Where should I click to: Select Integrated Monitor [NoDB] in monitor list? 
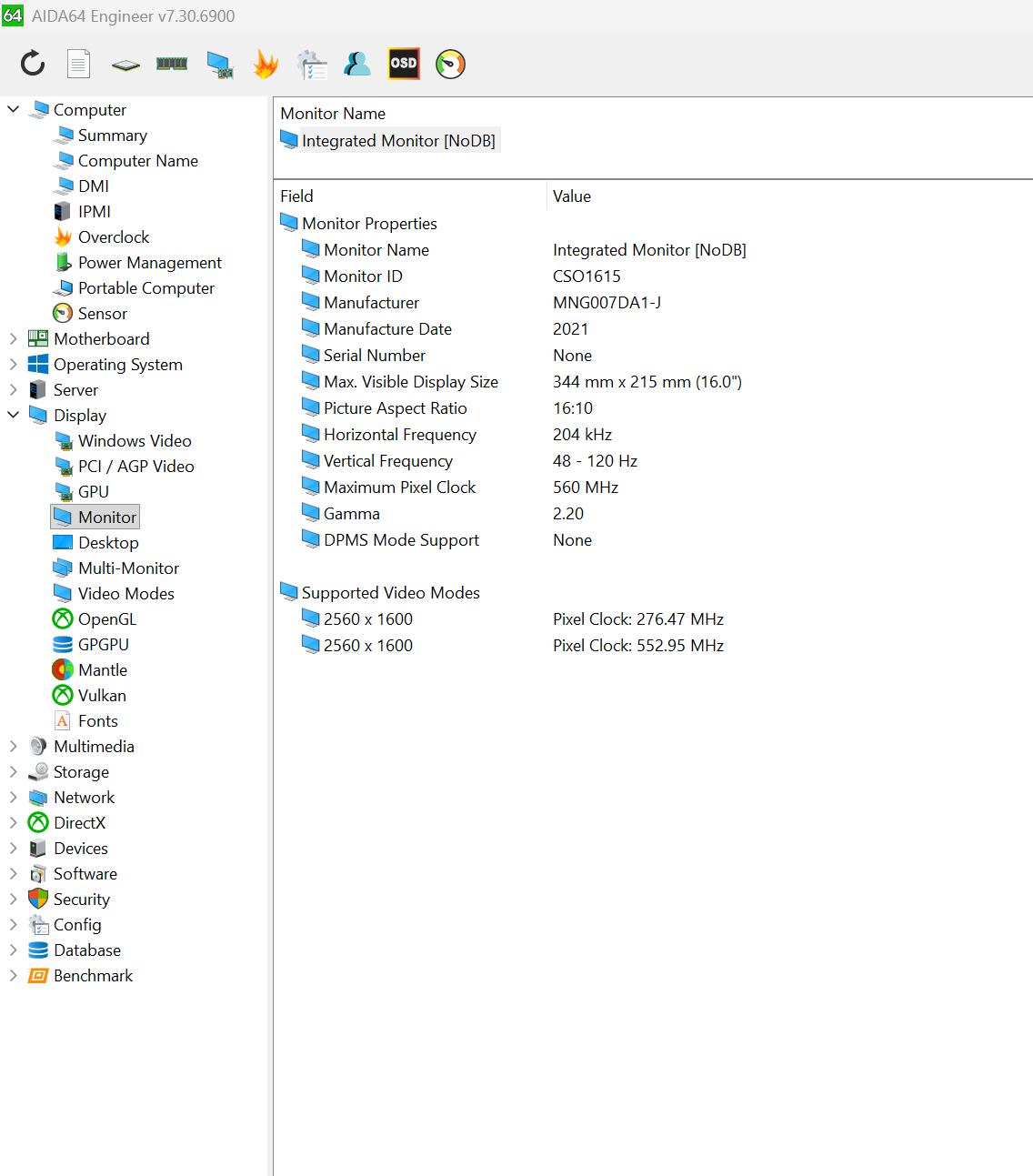coord(388,140)
